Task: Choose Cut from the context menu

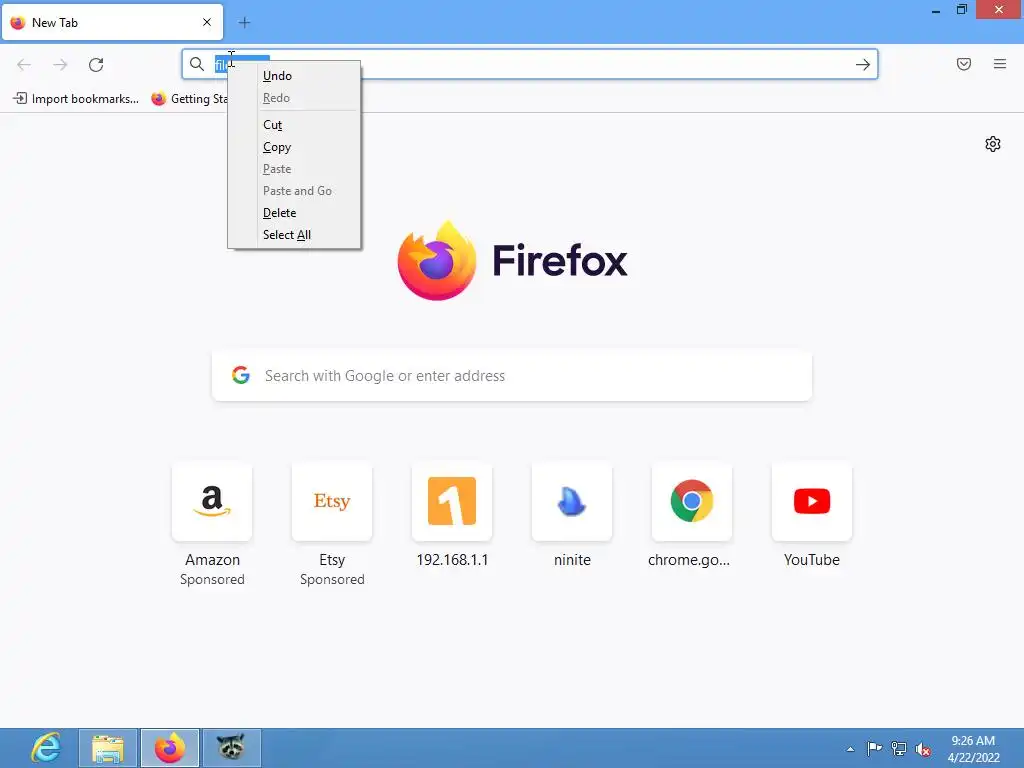Action: coord(294,125)
